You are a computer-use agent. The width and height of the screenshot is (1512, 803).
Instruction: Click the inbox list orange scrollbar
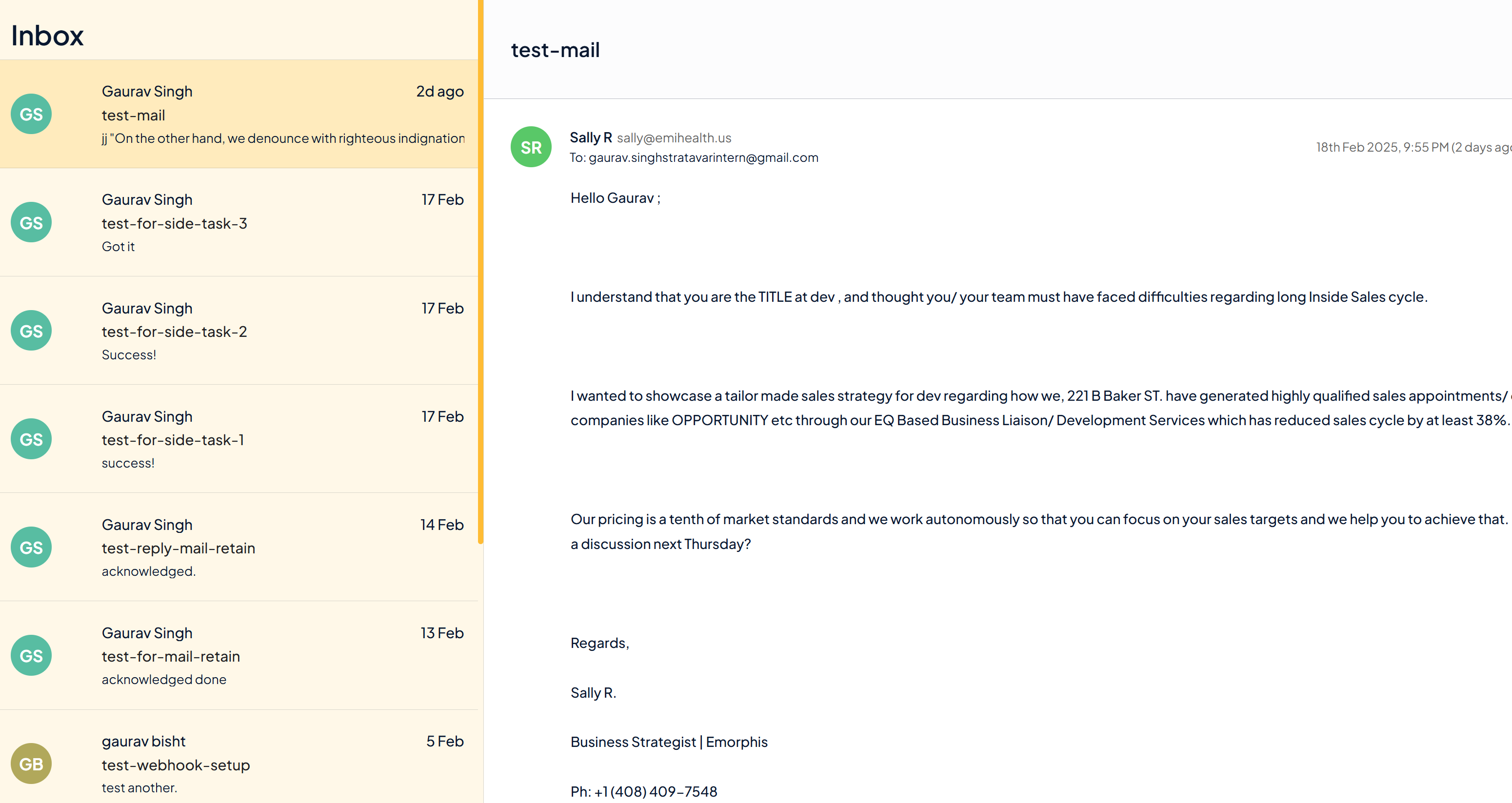[x=481, y=272]
